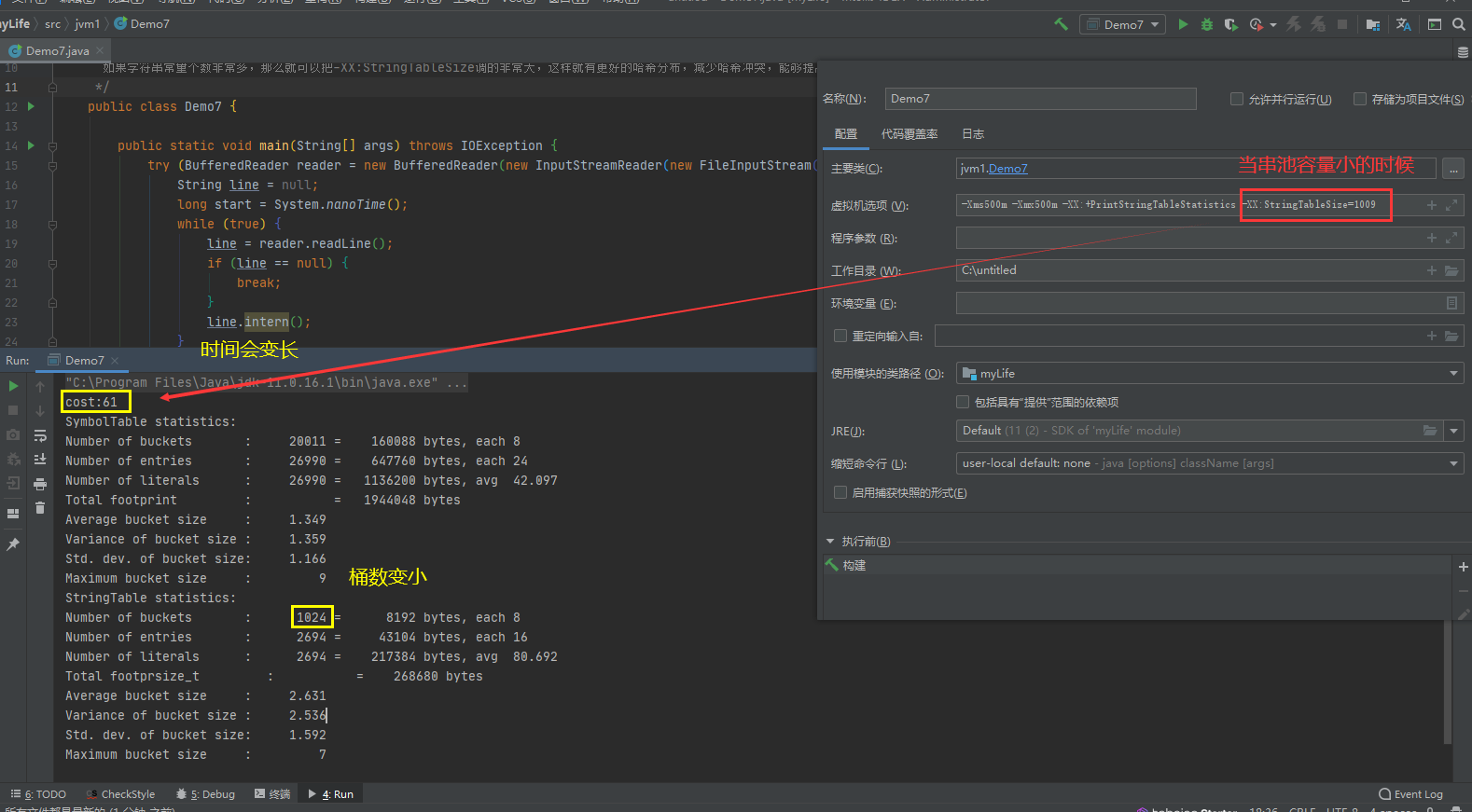The width and height of the screenshot is (1472, 812).
Task: Click the Translate icon in the toolbar
Action: click(x=1403, y=24)
